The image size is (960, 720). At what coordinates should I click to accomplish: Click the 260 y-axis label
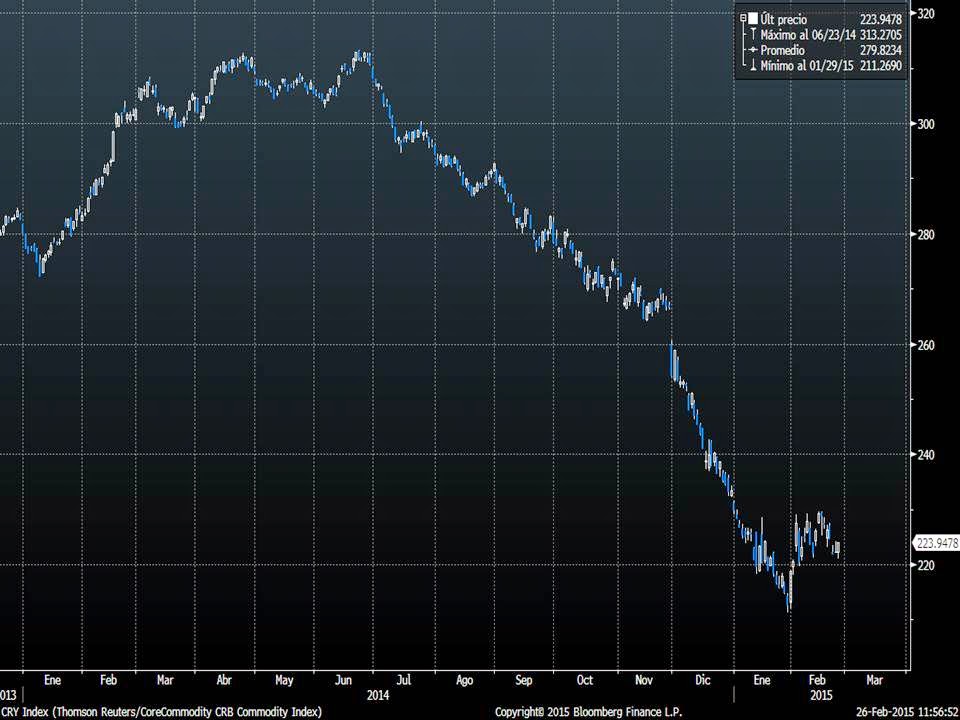coord(926,345)
